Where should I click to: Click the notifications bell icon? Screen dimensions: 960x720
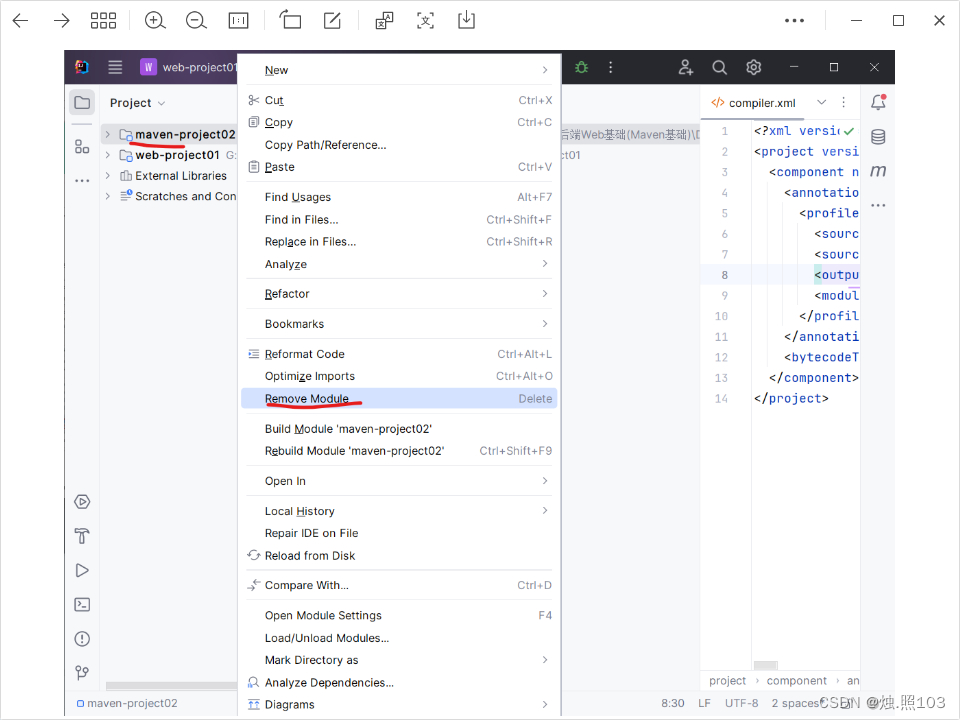click(878, 102)
